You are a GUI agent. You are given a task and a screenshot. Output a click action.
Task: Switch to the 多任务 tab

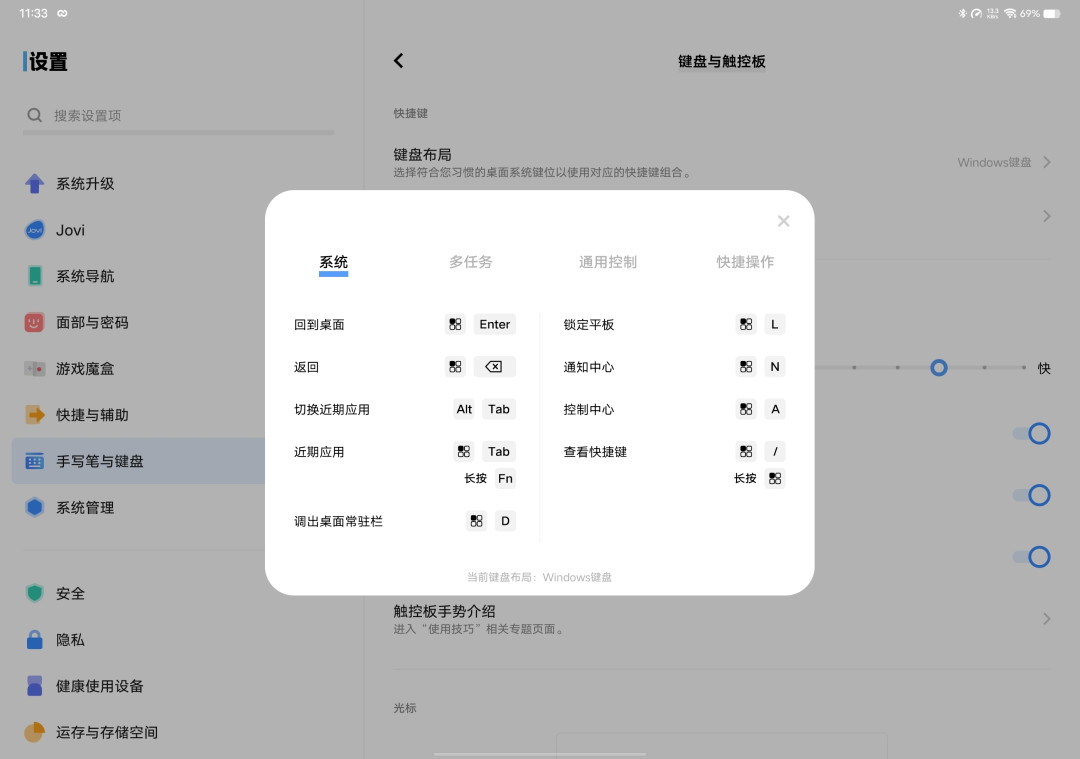tap(470, 262)
